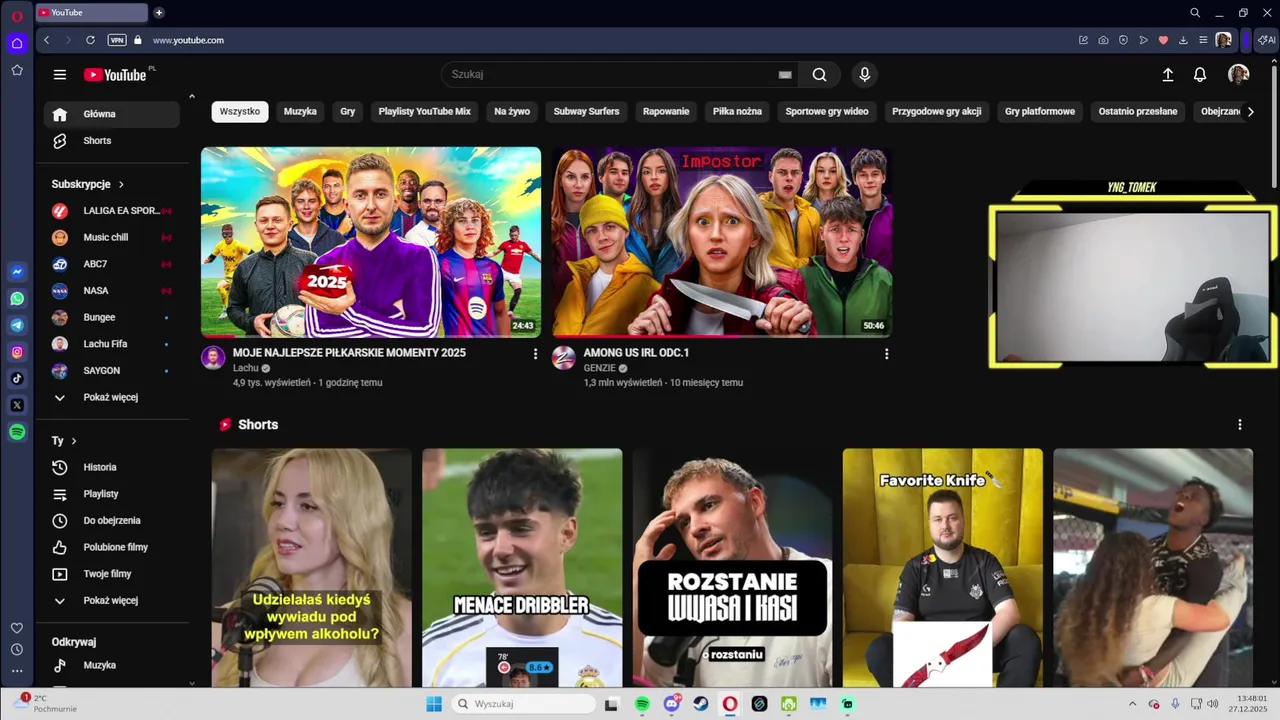The width and height of the screenshot is (1280, 720).
Task: Open Messenger in the Opera sidebar
Action: tap(17, 272)
